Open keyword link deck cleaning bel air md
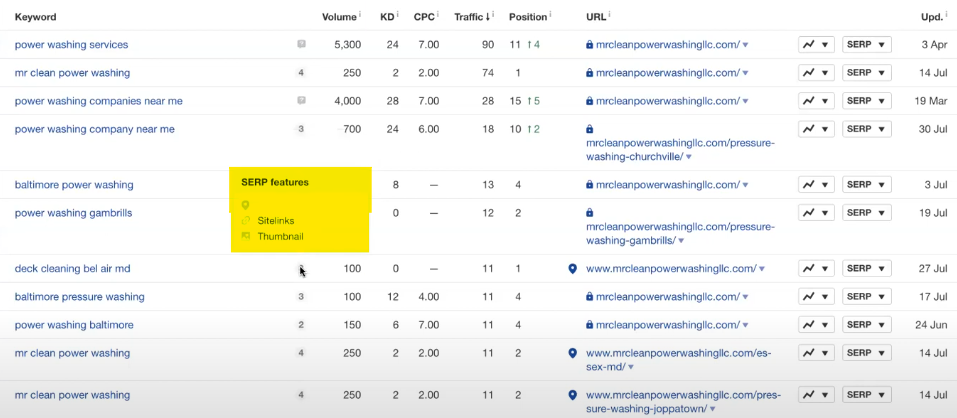Viewport: 957px width, 418px height. point(72,268)
